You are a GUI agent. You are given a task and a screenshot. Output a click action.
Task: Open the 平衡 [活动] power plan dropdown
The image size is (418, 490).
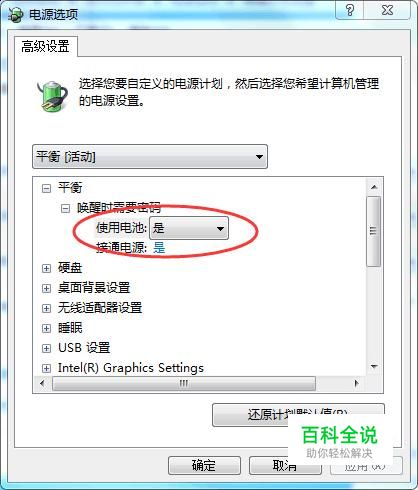[150, 156]
